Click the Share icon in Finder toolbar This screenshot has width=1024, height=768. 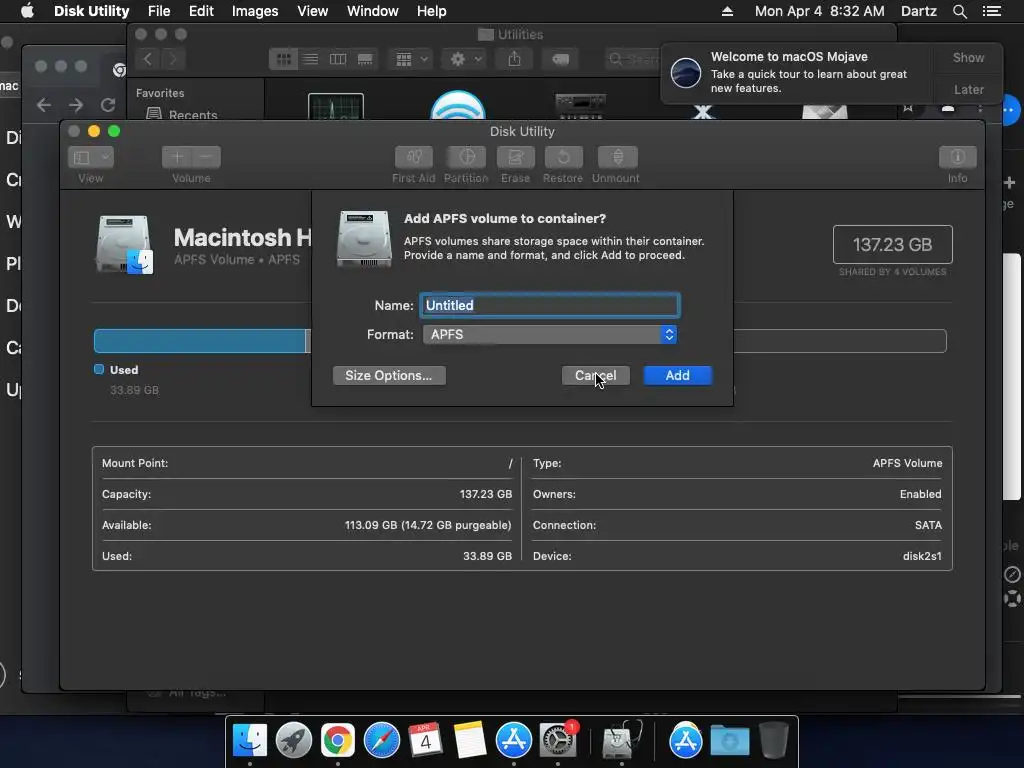point(515,59)
